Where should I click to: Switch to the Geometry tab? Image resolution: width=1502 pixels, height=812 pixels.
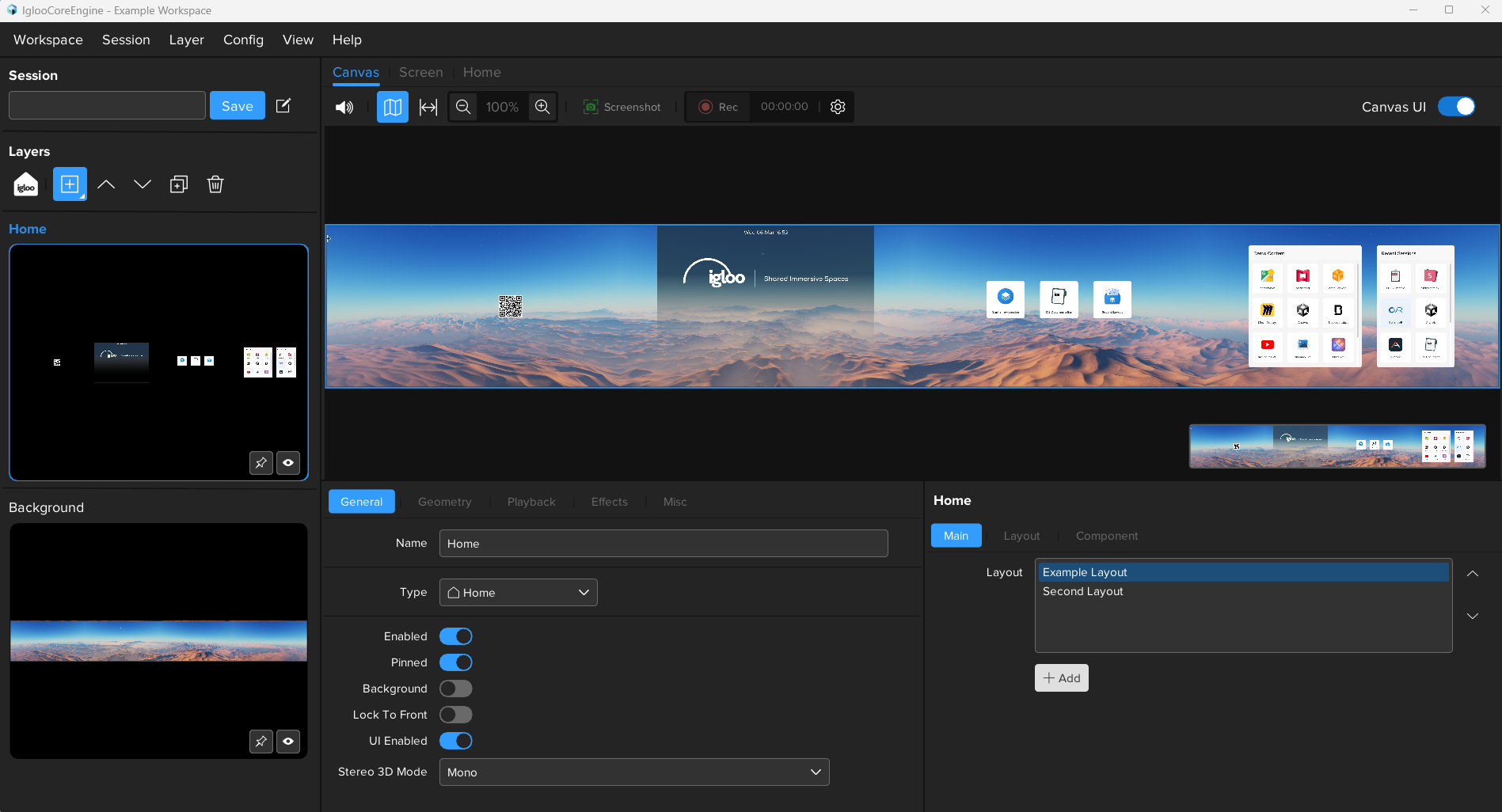tap(444, 501)
